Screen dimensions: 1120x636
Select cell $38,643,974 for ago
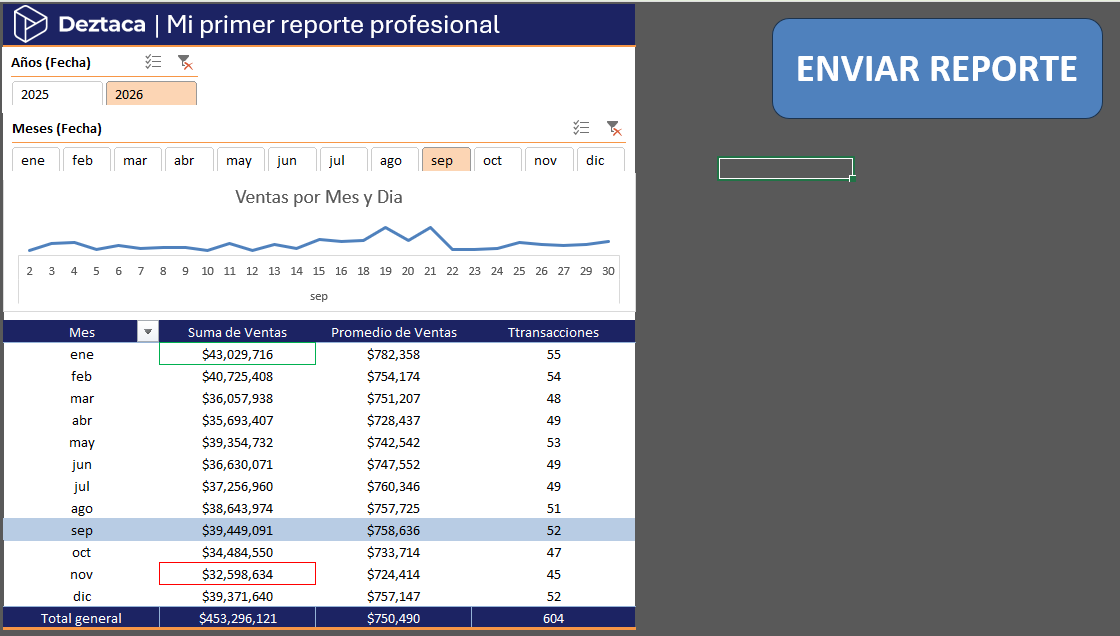pyautogui.click(x=237, y=509)
